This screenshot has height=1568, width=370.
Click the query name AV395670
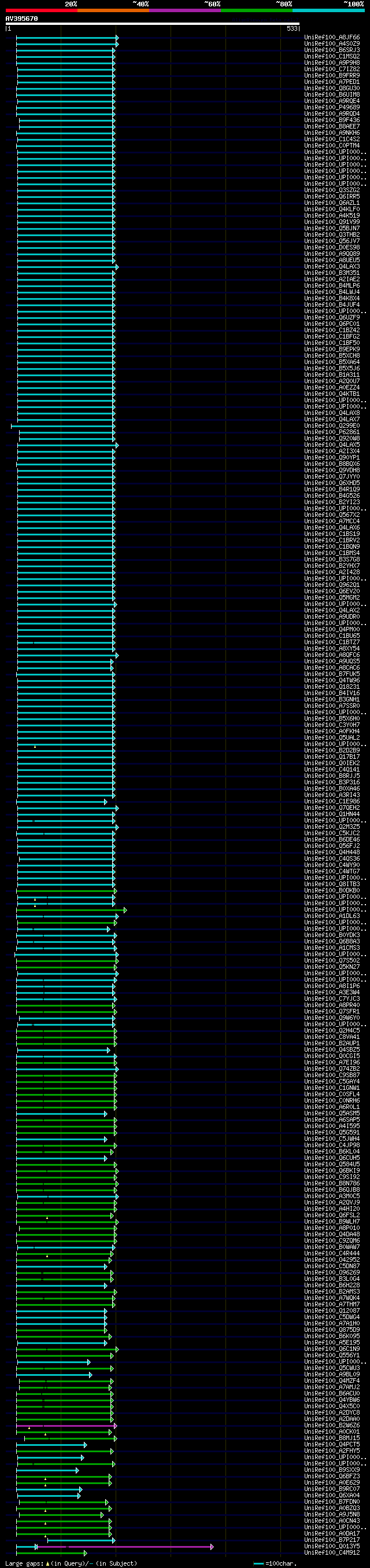[22, 19]
